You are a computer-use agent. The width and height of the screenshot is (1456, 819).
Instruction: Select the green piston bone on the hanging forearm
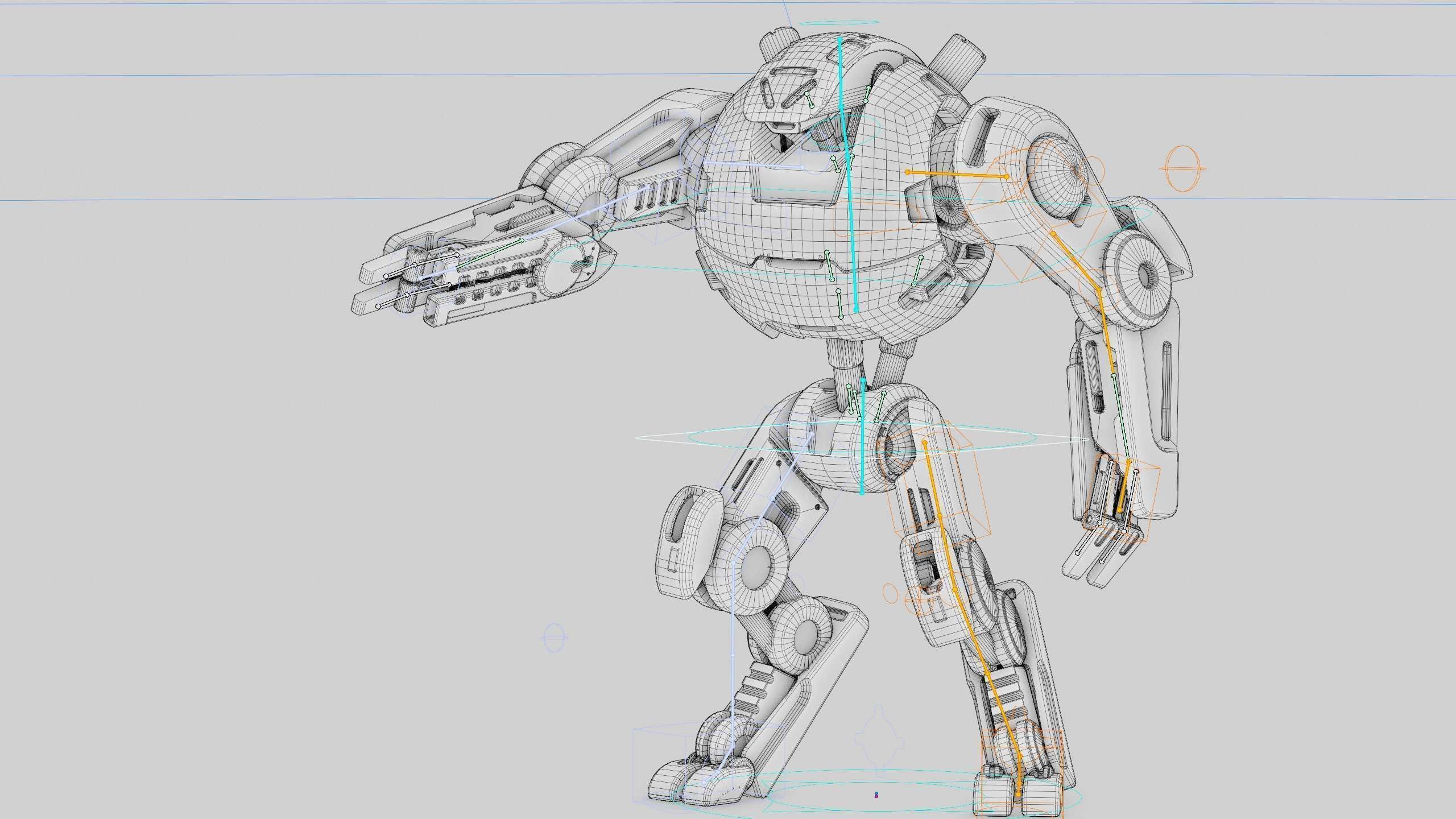tap(1121, 419)
